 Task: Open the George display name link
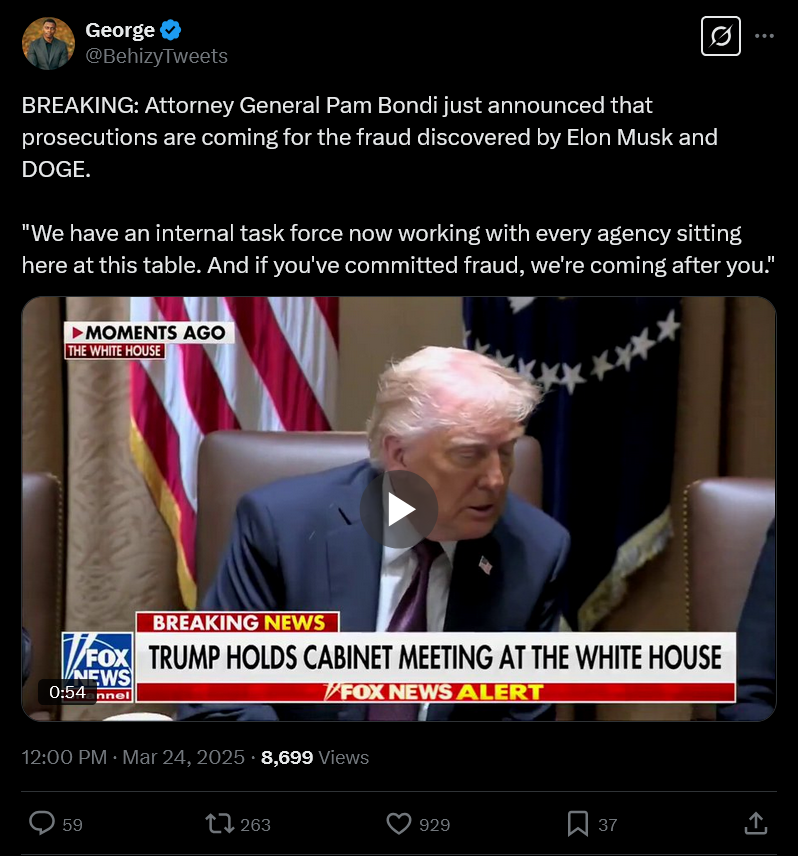(x=120, y=29)
